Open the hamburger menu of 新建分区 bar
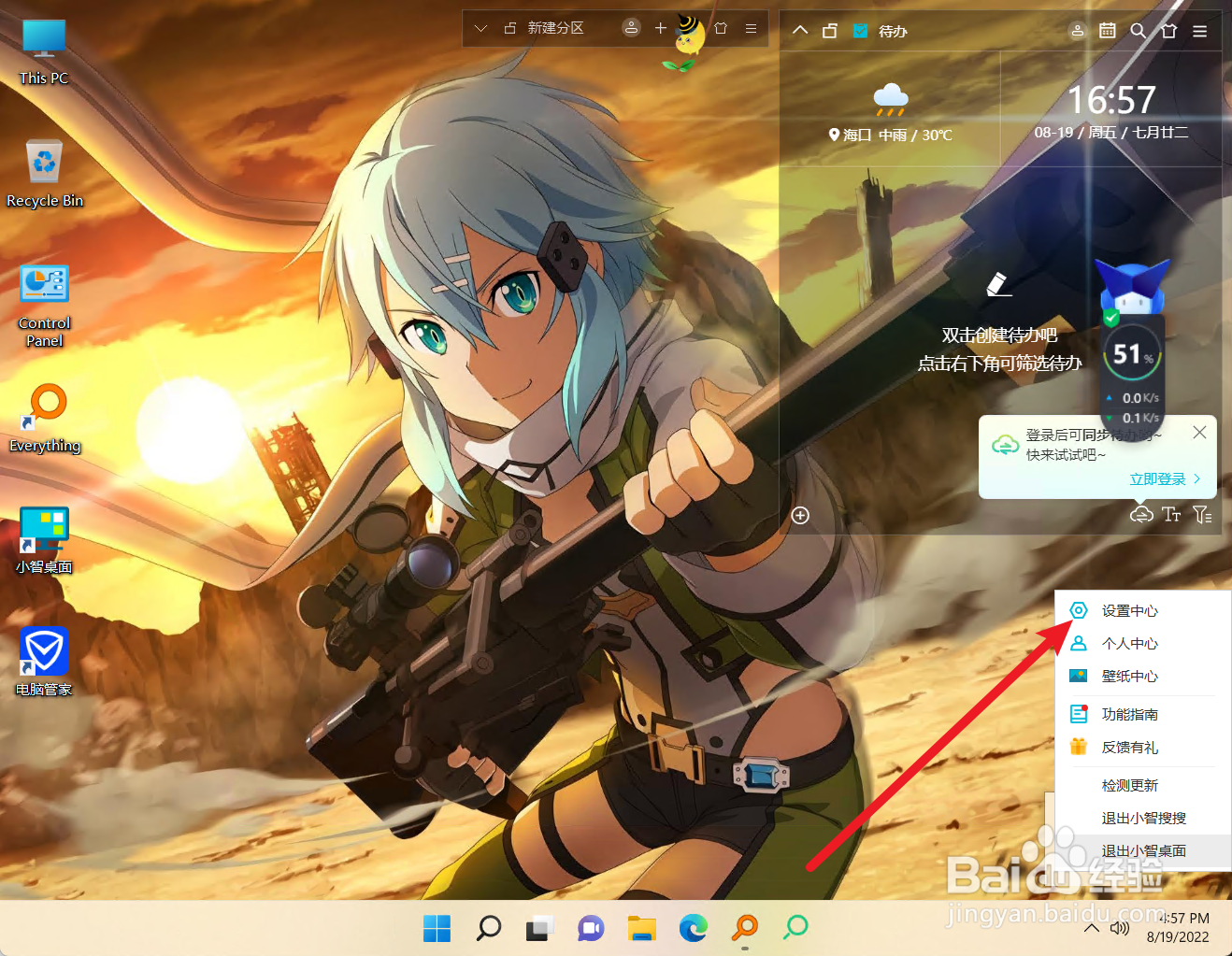This screenshot has height=956, width=1232. coord(751,28)
